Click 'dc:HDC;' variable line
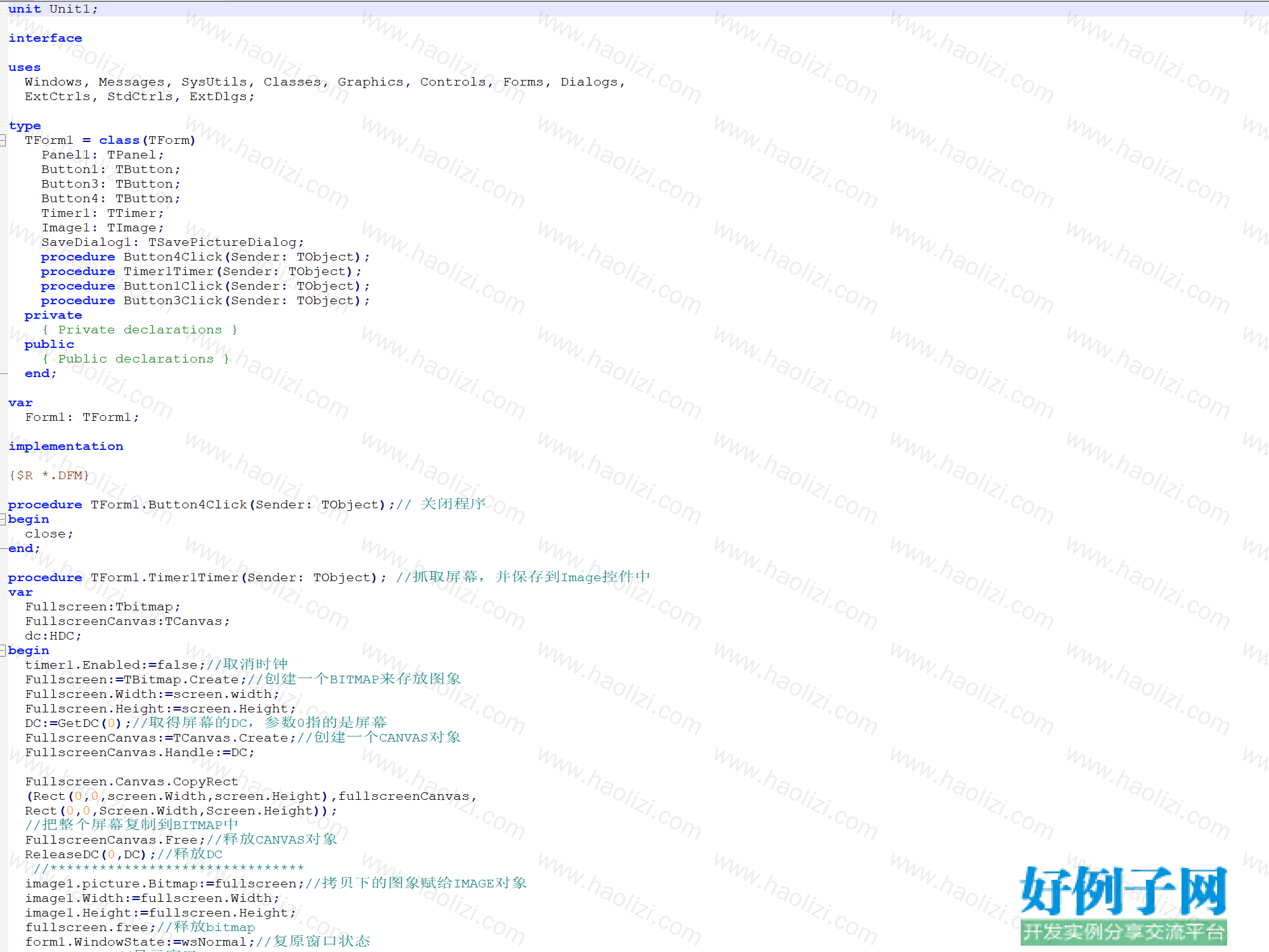The image size is (1269, 952). [53, 636]
